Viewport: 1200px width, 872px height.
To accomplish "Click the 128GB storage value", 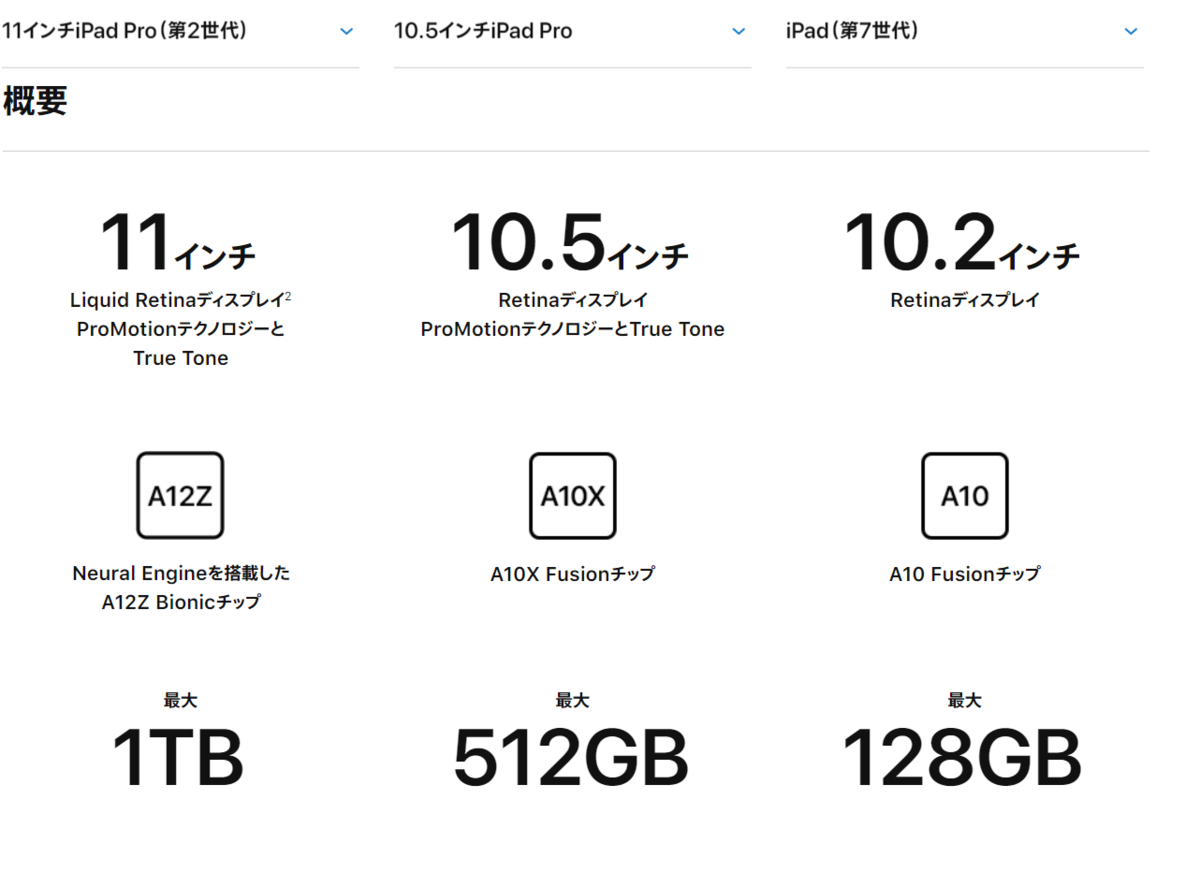I will click(x=962, y=758).
